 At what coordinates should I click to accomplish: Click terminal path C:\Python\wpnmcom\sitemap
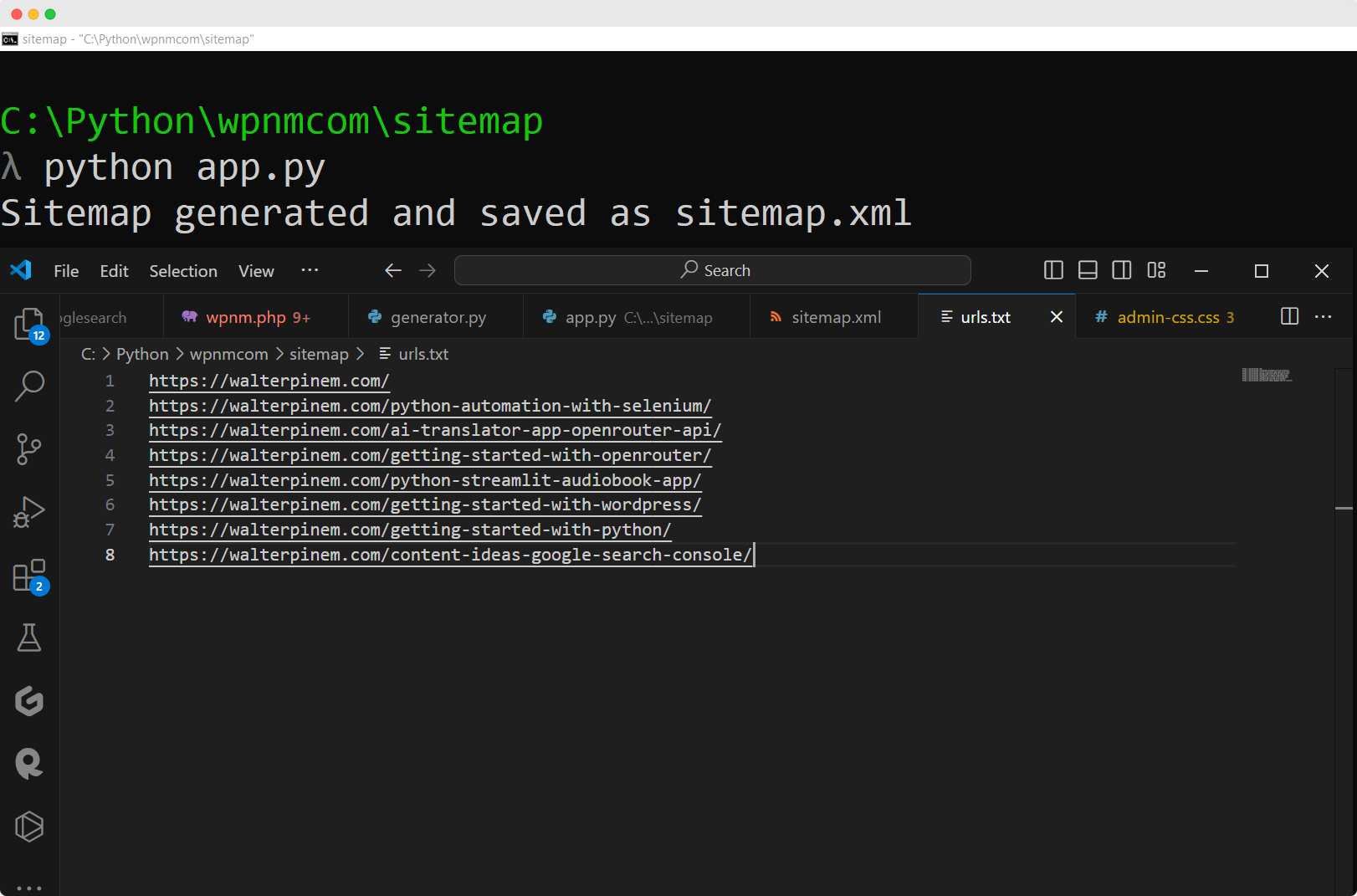point(272,121)
